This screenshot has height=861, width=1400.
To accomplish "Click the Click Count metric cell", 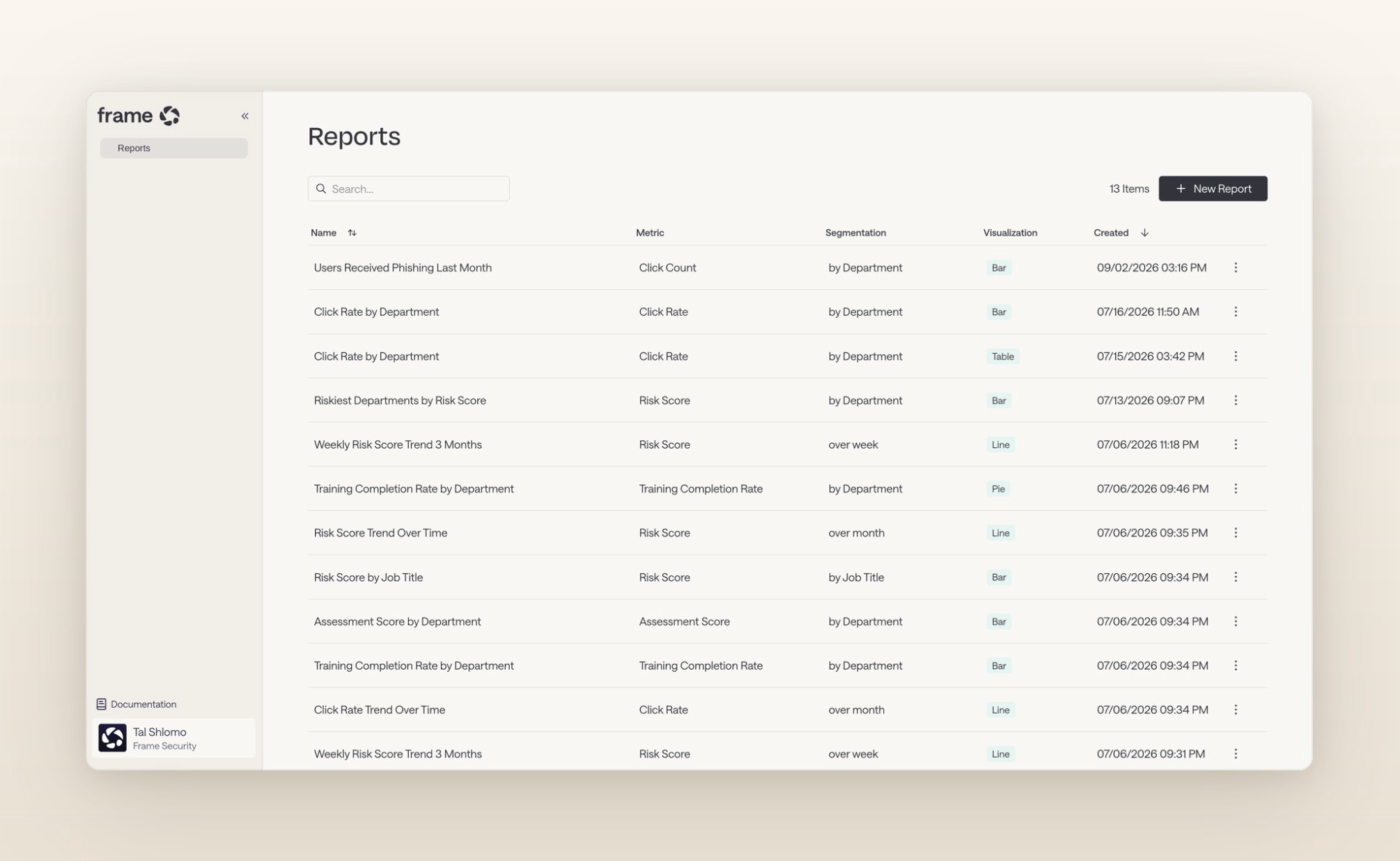I will point(667,267).
